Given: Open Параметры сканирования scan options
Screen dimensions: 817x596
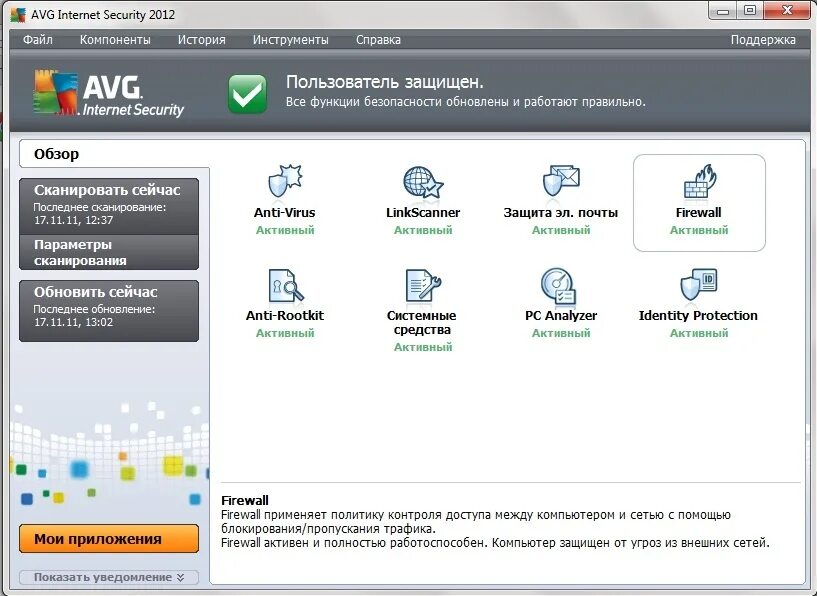Looking at the screenshot, I should tap(109, 252).
